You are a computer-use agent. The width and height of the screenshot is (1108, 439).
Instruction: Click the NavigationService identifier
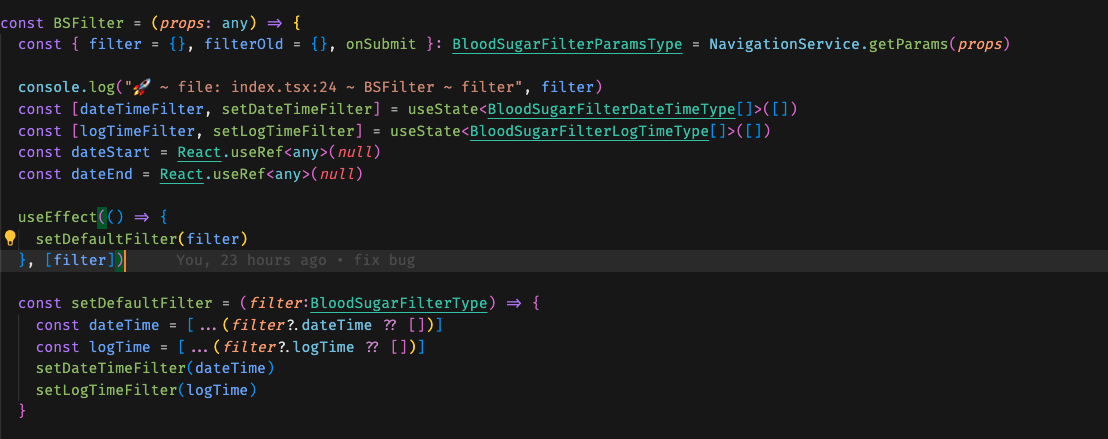[784, 45]
